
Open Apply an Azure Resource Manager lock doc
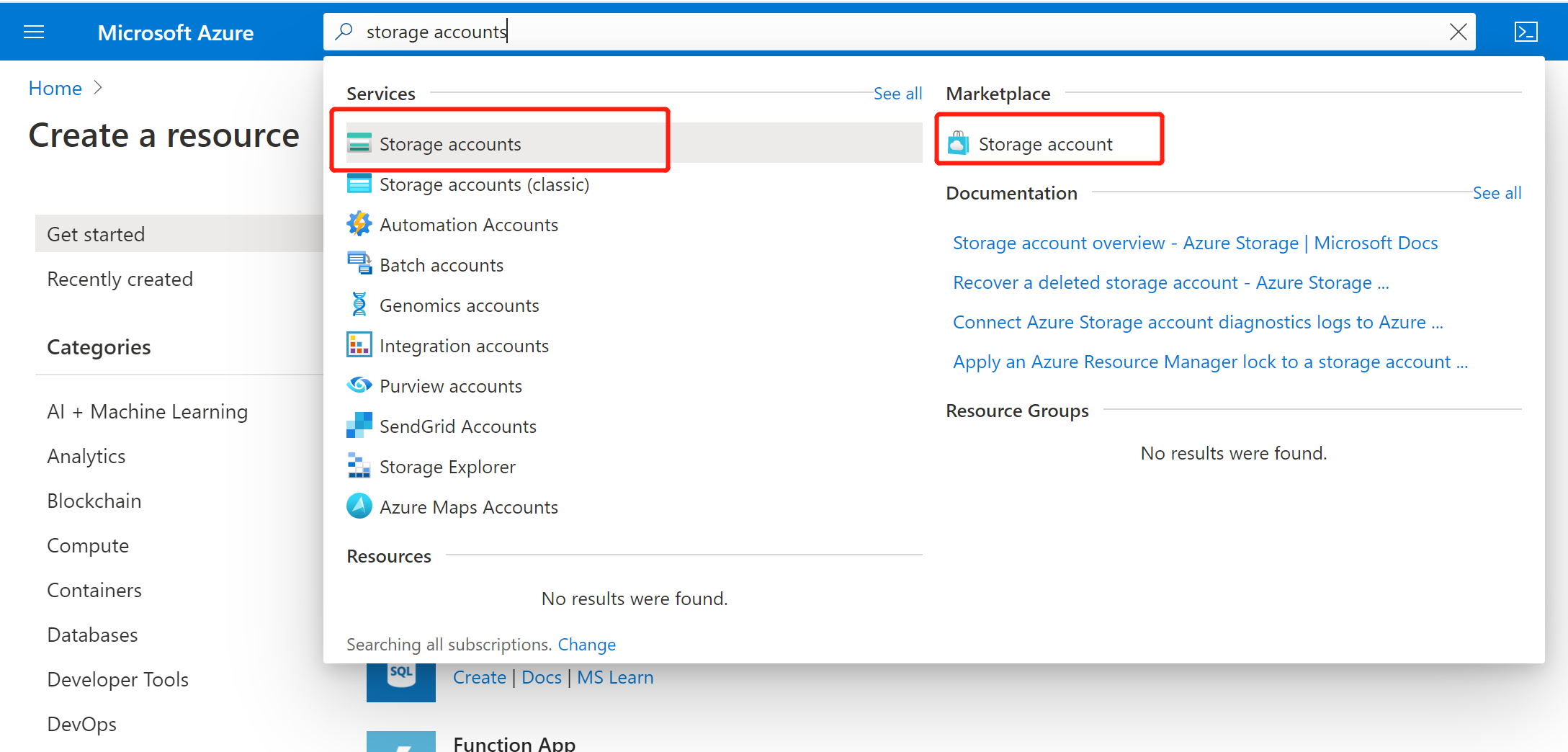(x=1210, y=362)
